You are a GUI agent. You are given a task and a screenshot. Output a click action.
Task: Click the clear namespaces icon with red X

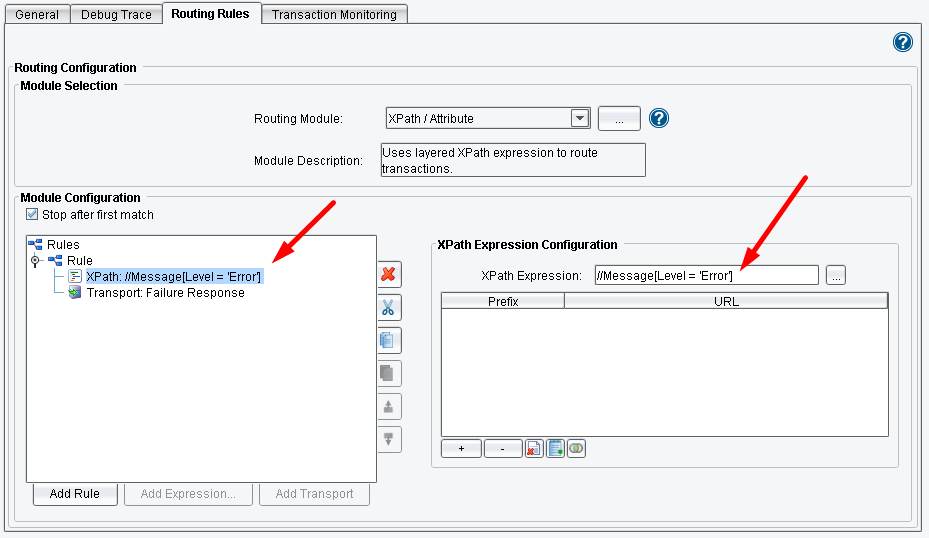pos(534,449)
